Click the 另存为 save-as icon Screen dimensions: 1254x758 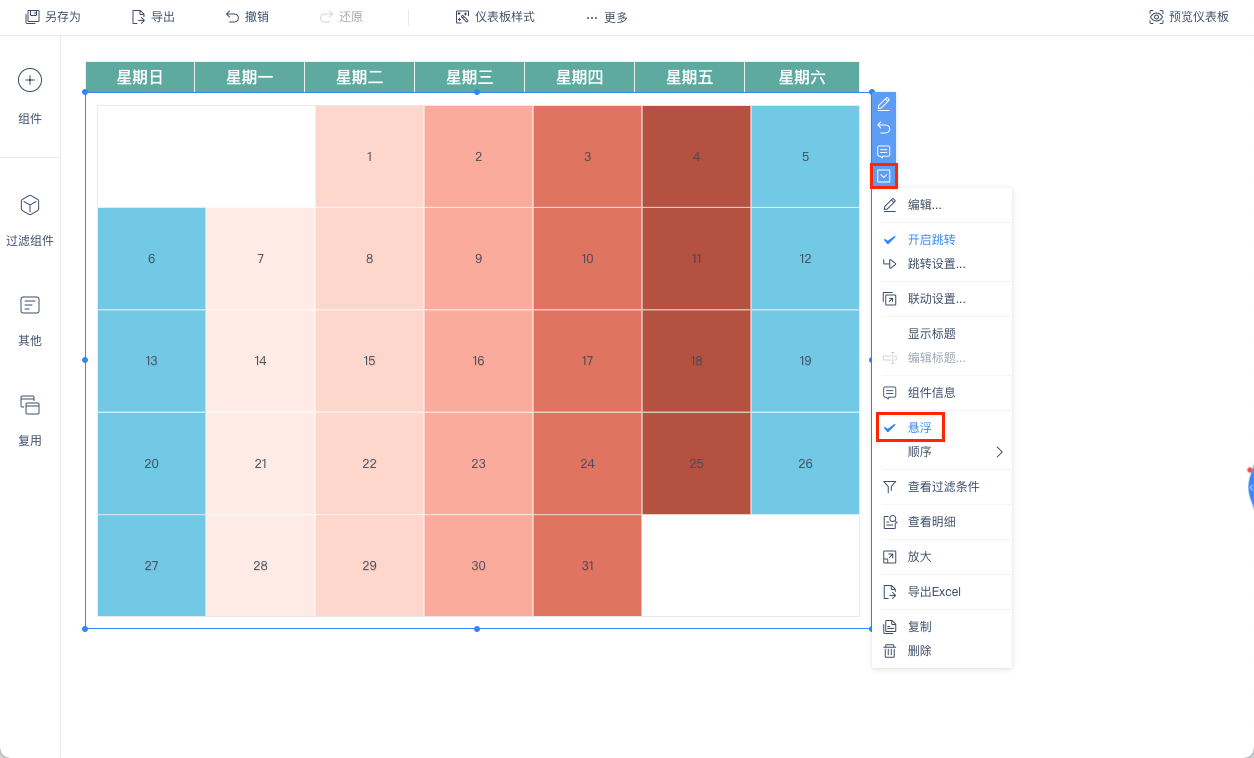tap(32, 17)
